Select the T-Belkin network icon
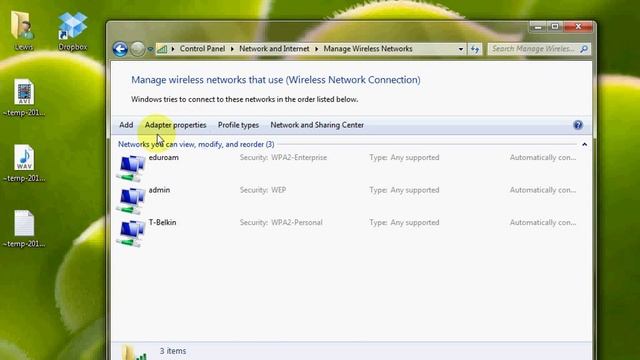Screen dimensions: 640x360 [131, 233]
